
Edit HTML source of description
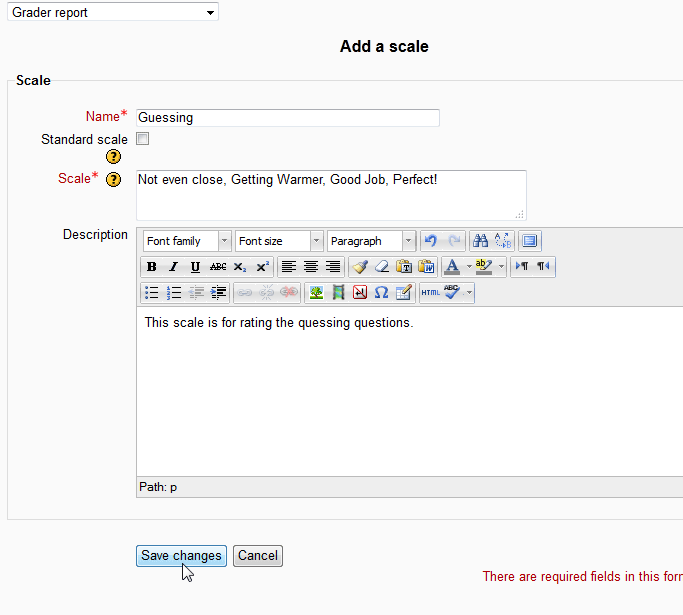(x=430, y=293)
